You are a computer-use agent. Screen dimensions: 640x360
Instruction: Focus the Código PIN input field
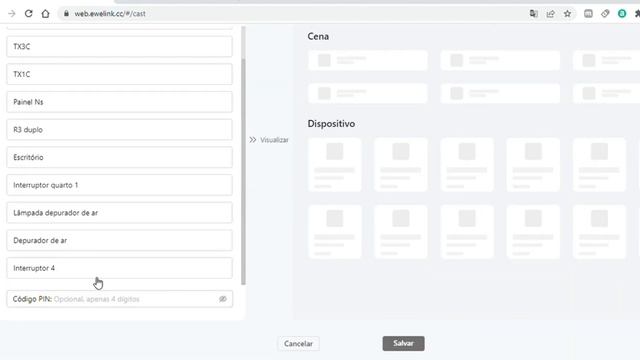point(120,299)
